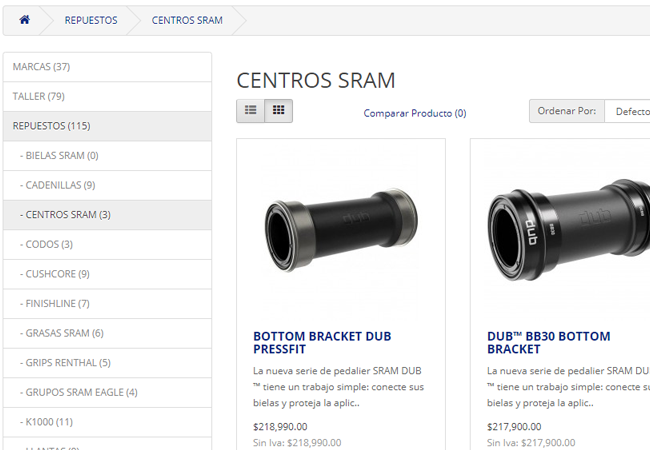Open REPUESTOS breadcrumb link

click(x=91, y=20)
